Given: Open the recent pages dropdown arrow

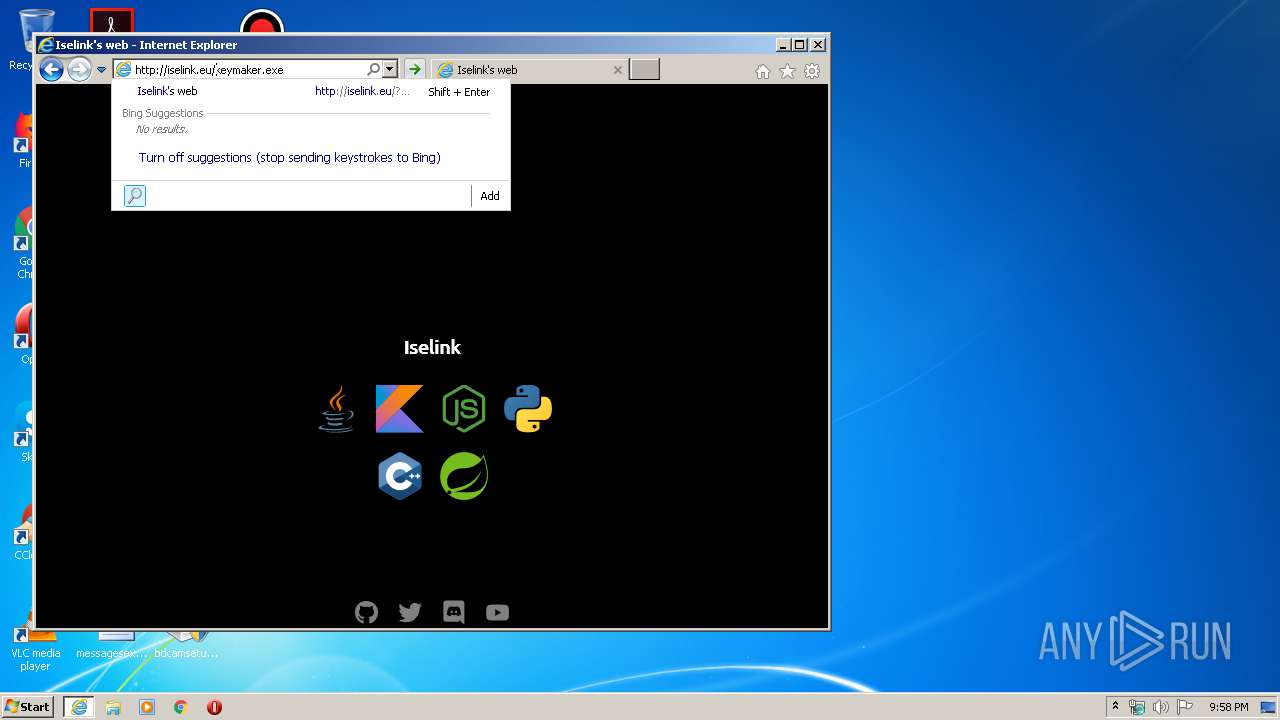Looking at the screenshot, I should (101, 70).
